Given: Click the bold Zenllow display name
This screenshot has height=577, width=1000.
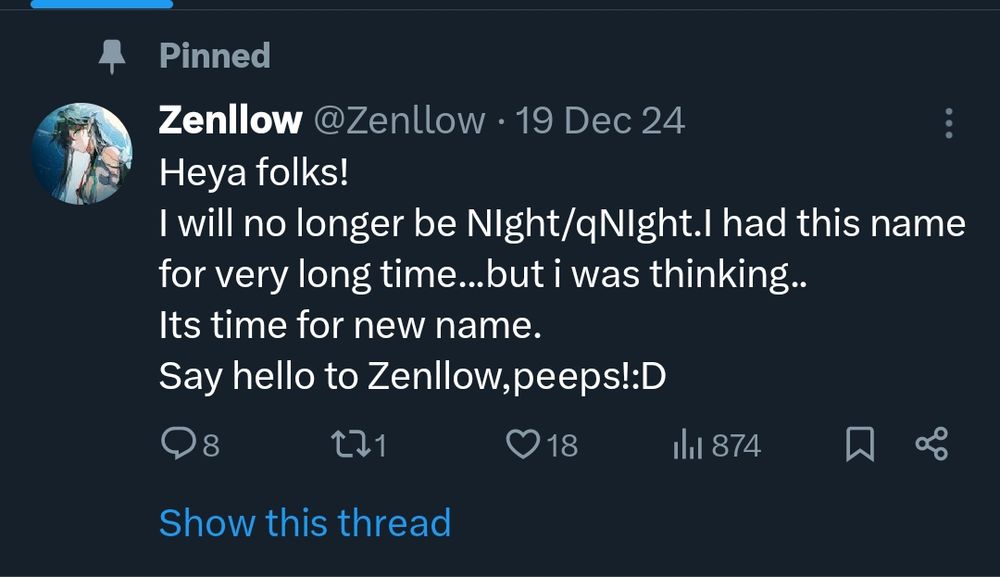Looking at the screenshot, I should point(230,121).
